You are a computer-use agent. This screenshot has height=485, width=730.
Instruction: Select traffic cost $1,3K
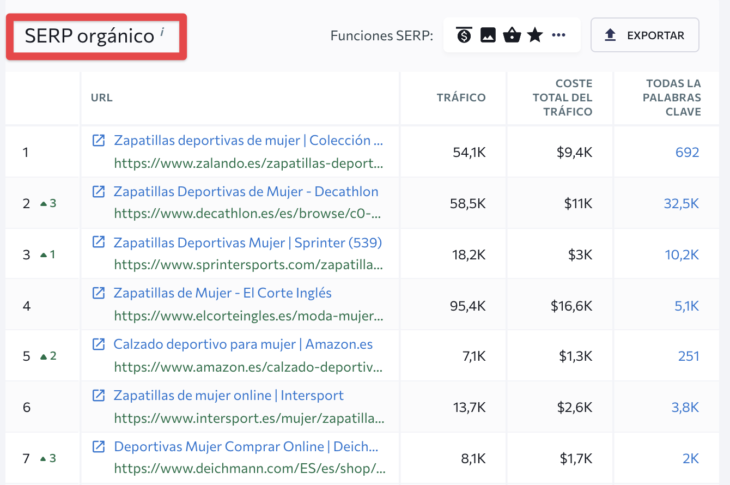point(576,356)
